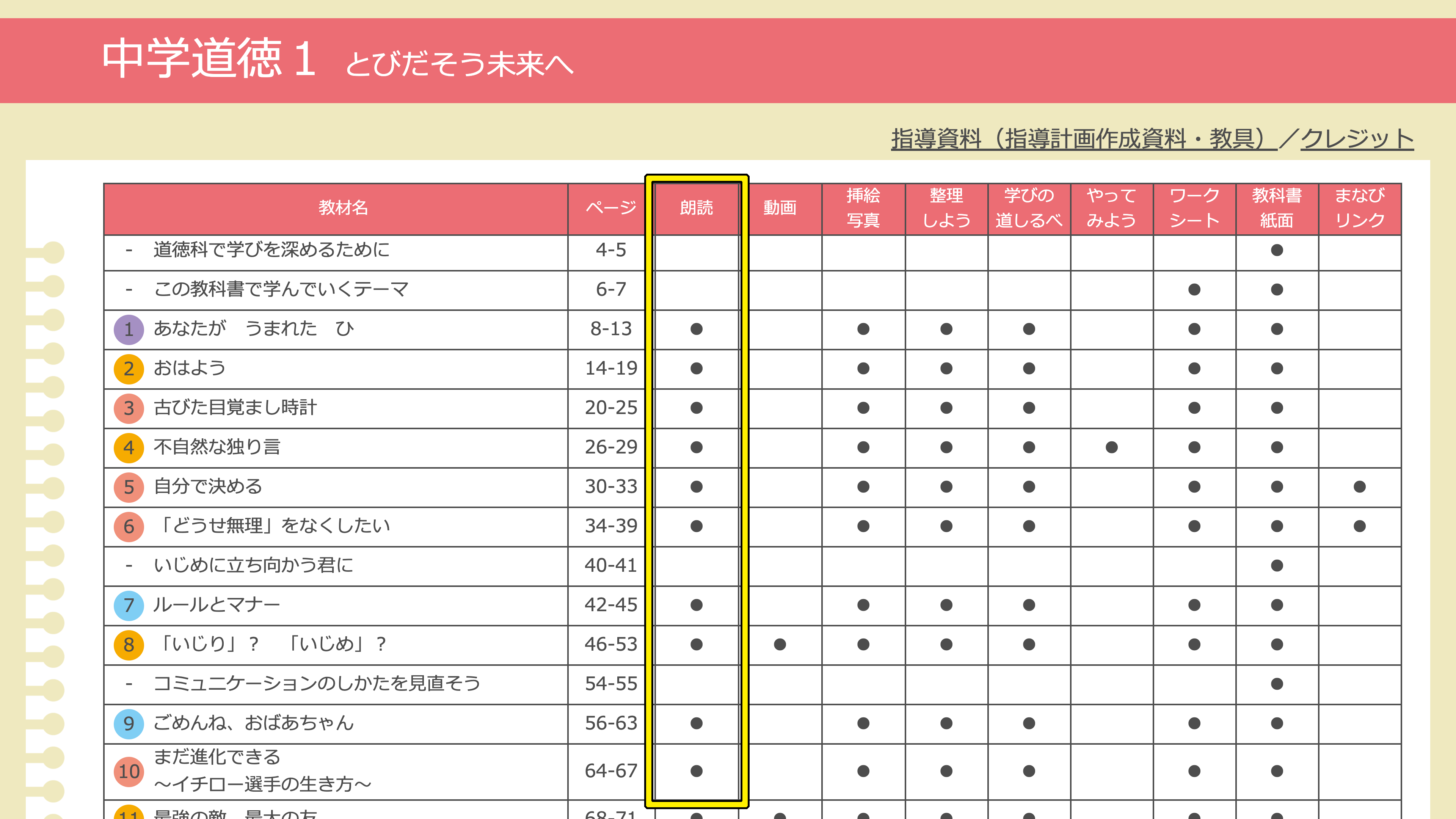Click the 挿絵写真 dot for 古びた目覚まし時計
1456x819 pixels.
coord(863,408)
